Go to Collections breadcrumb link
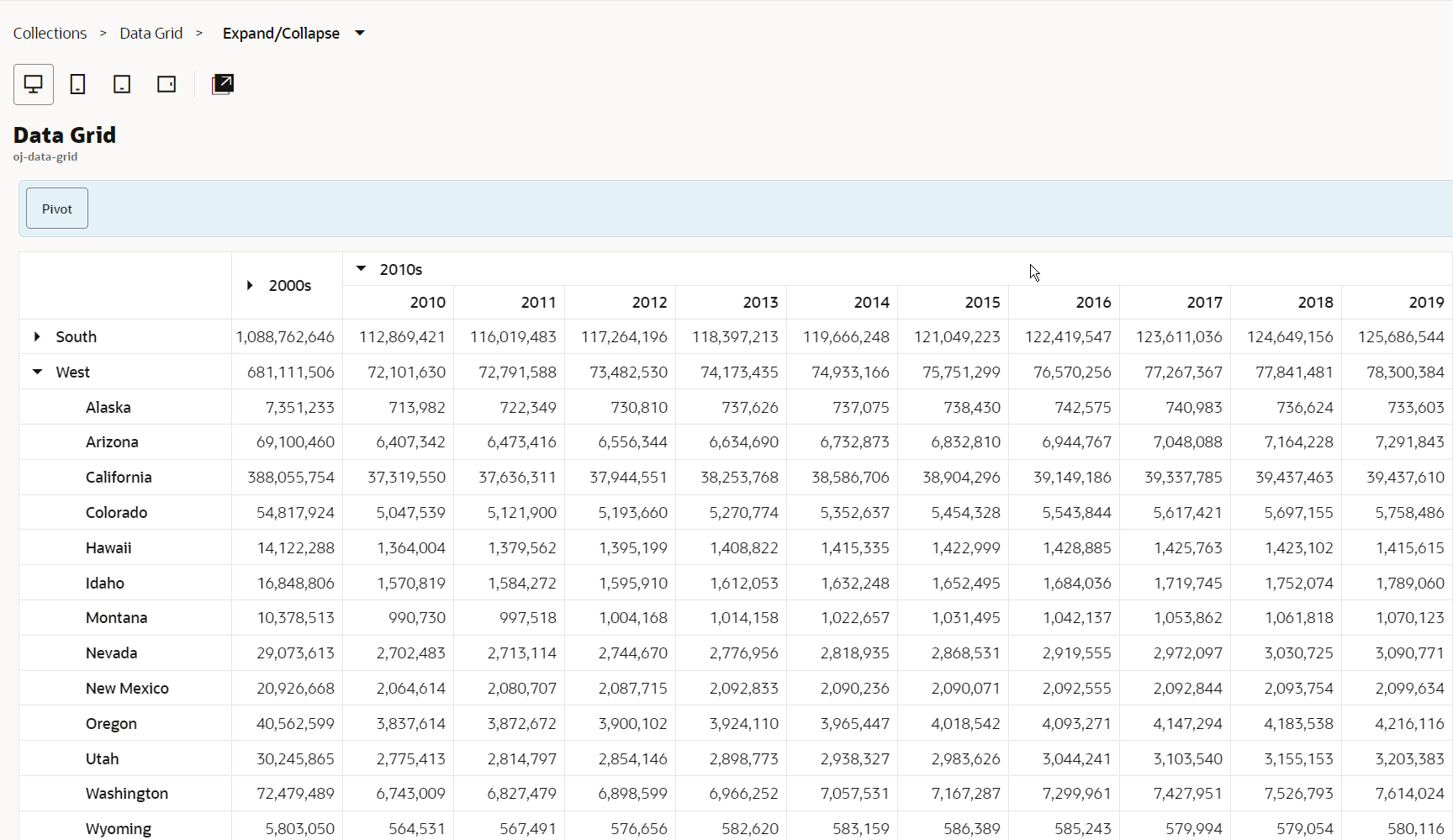 coord(50,34)
